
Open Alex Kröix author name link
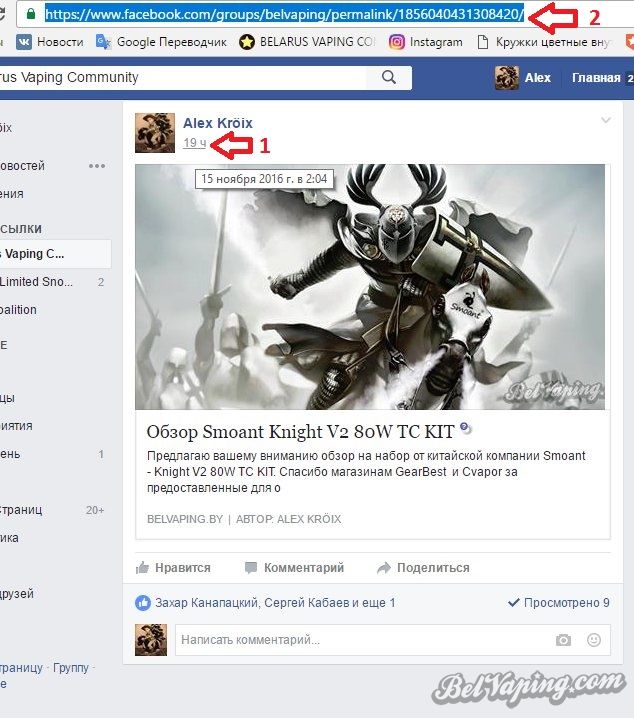pyautogui.click(x=218, y=123)
